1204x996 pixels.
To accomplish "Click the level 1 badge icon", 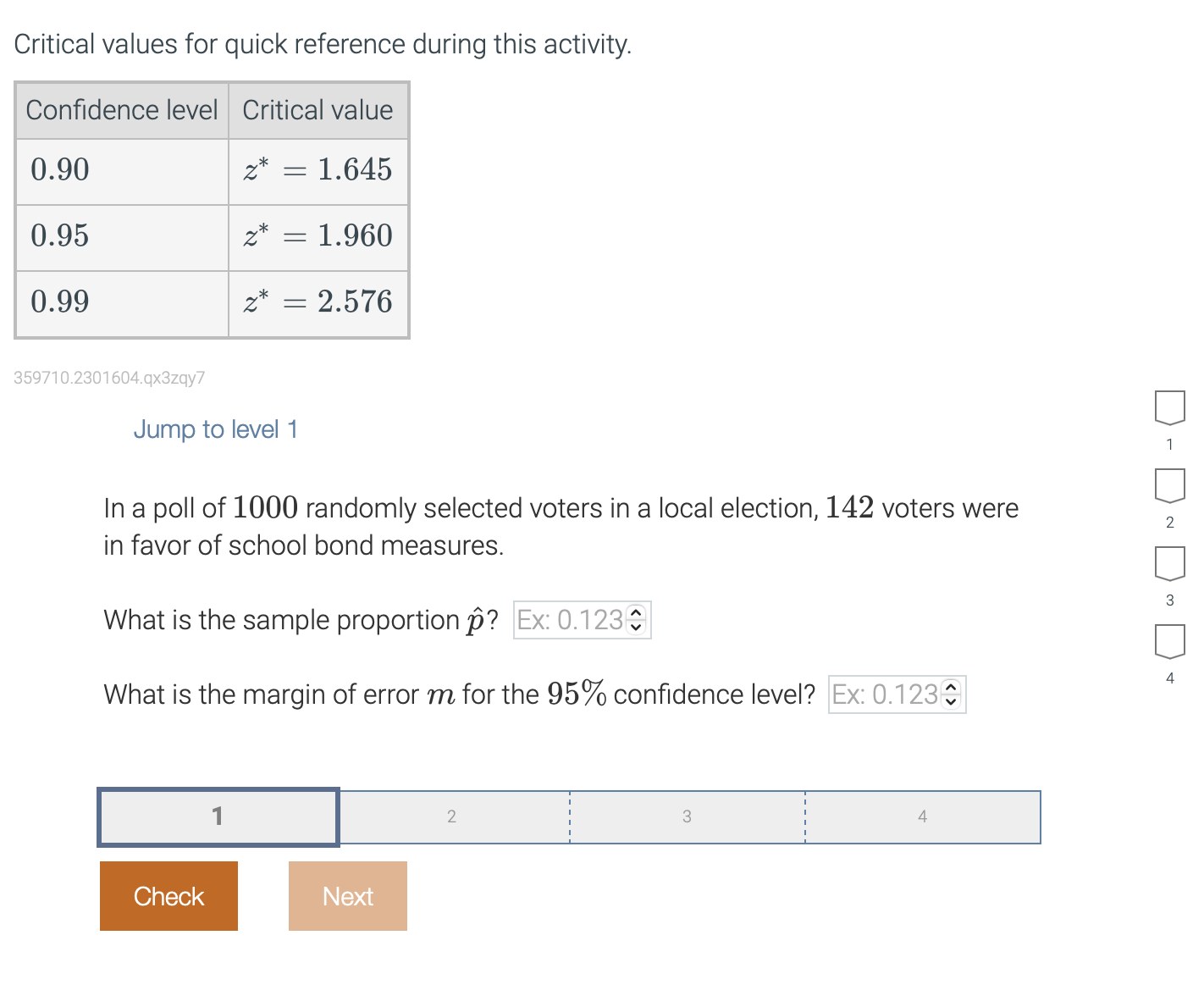I will tap(1169, 408).
